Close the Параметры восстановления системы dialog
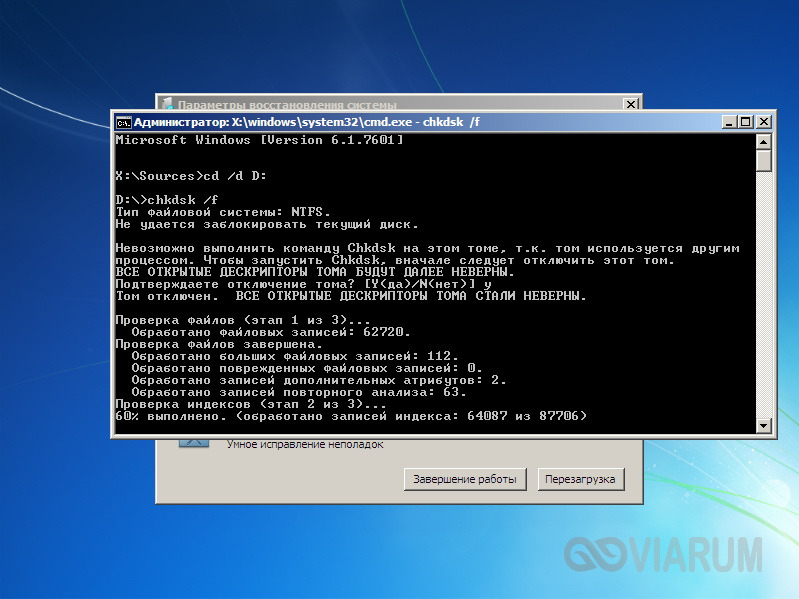Screen dimensions: 799x599 [631, 104]
